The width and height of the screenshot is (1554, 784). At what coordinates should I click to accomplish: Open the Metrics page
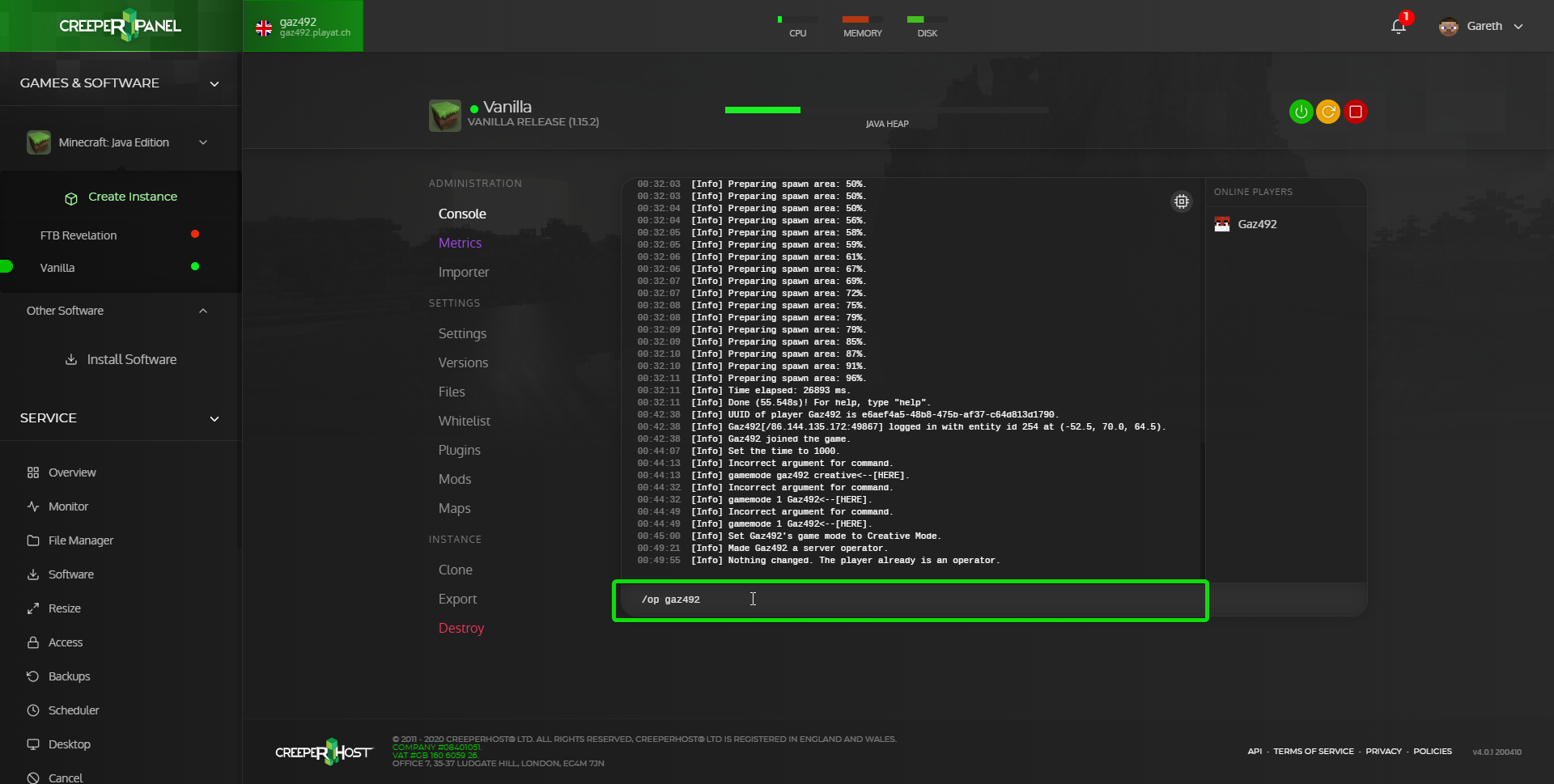pos(460,243)
